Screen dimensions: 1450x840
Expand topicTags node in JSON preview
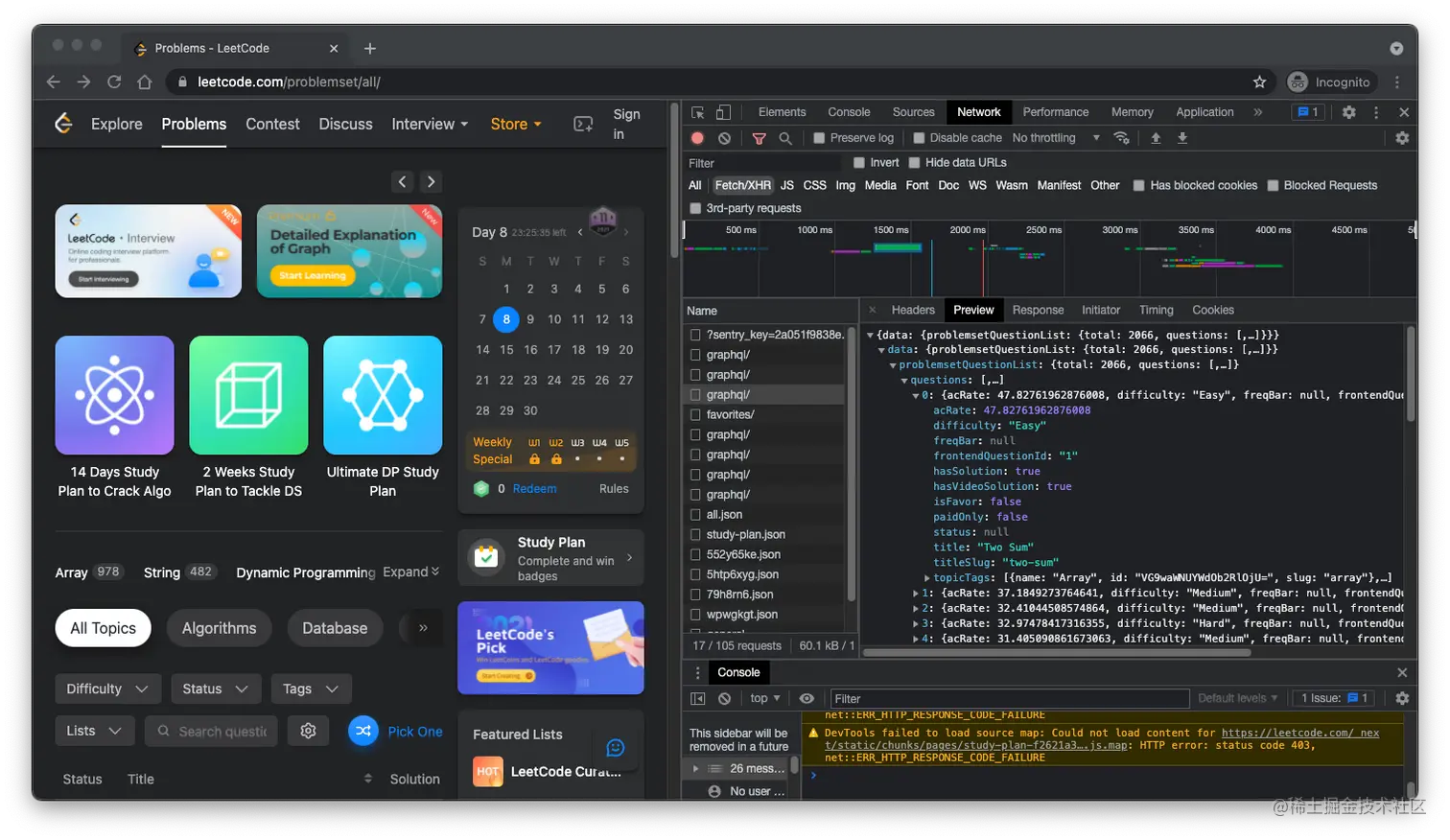pyautogui.click(x=926, y=578)
